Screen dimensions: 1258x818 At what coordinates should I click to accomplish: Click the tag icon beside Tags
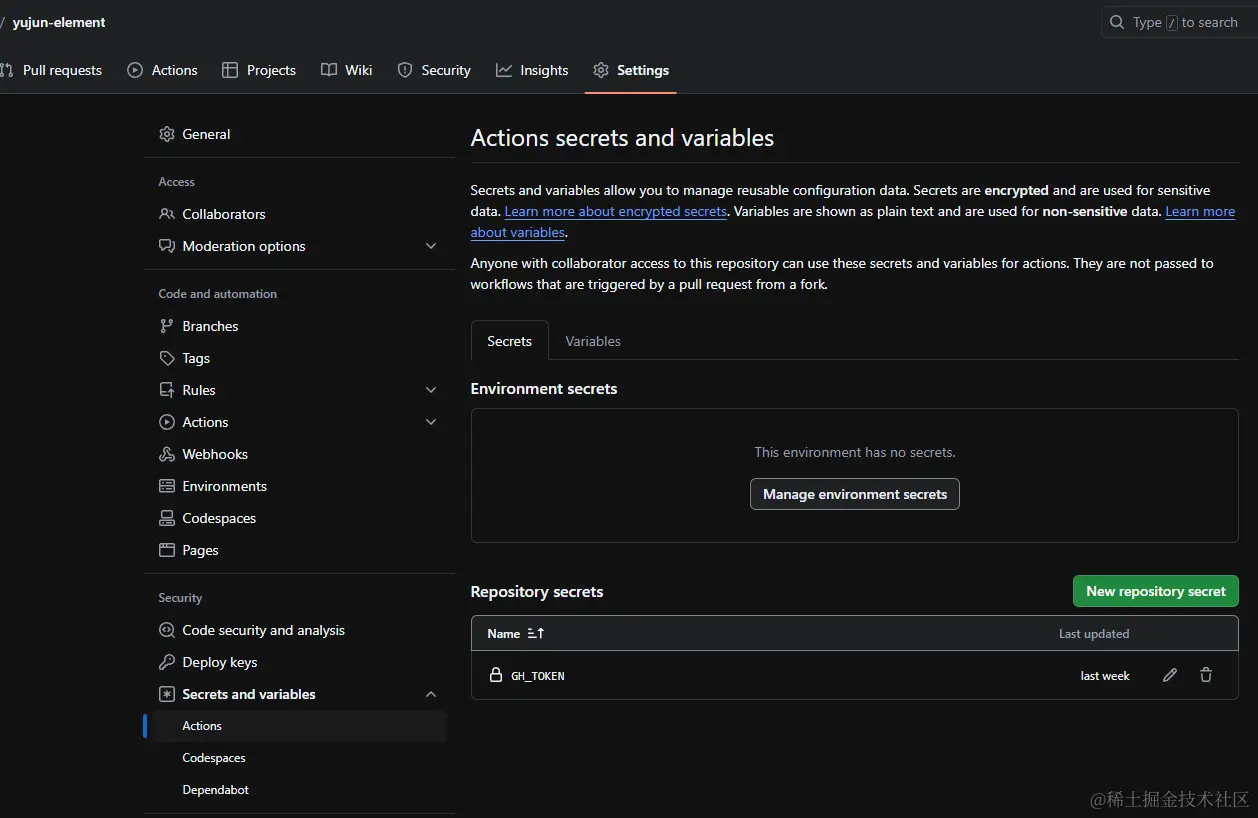click(167, 358)
